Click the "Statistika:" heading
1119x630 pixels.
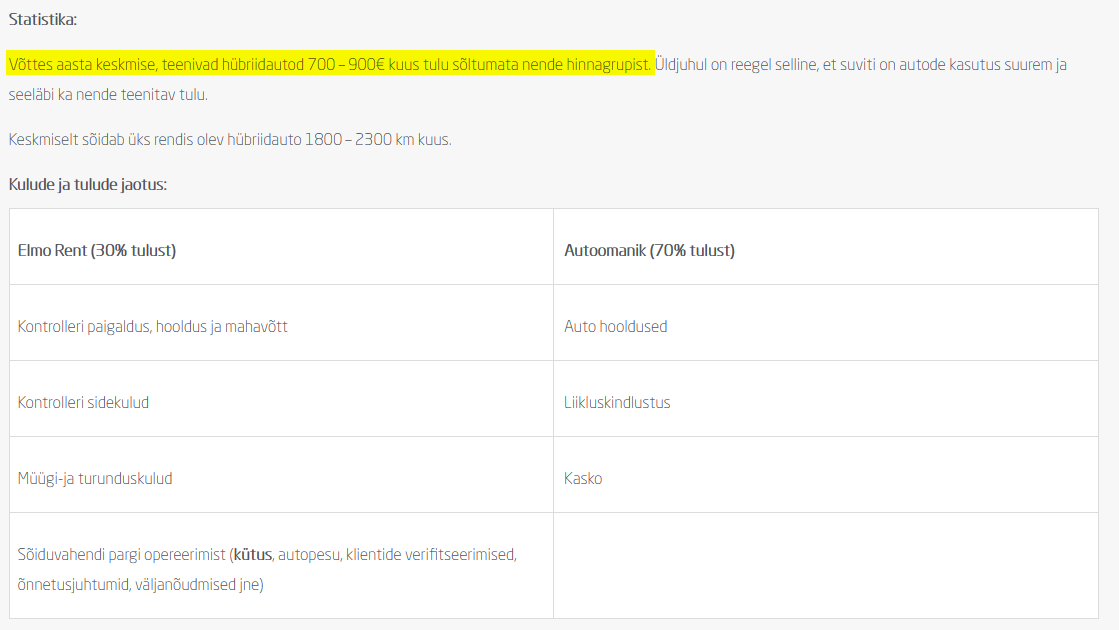point(42,19)
